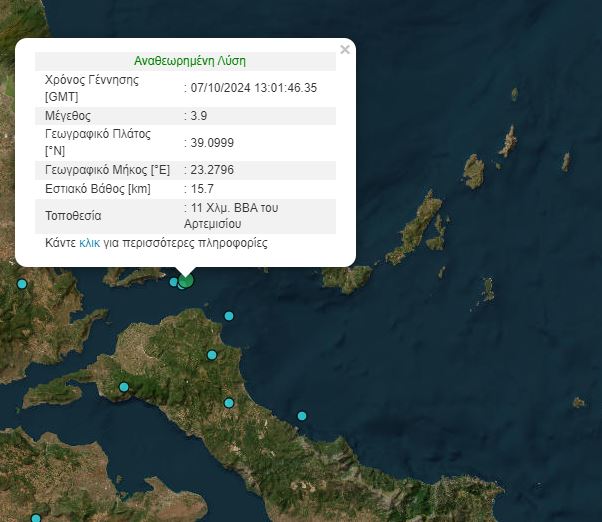
Task: Select the cyan marker on Evia's southwestern coast
Action: click(124, 387)
